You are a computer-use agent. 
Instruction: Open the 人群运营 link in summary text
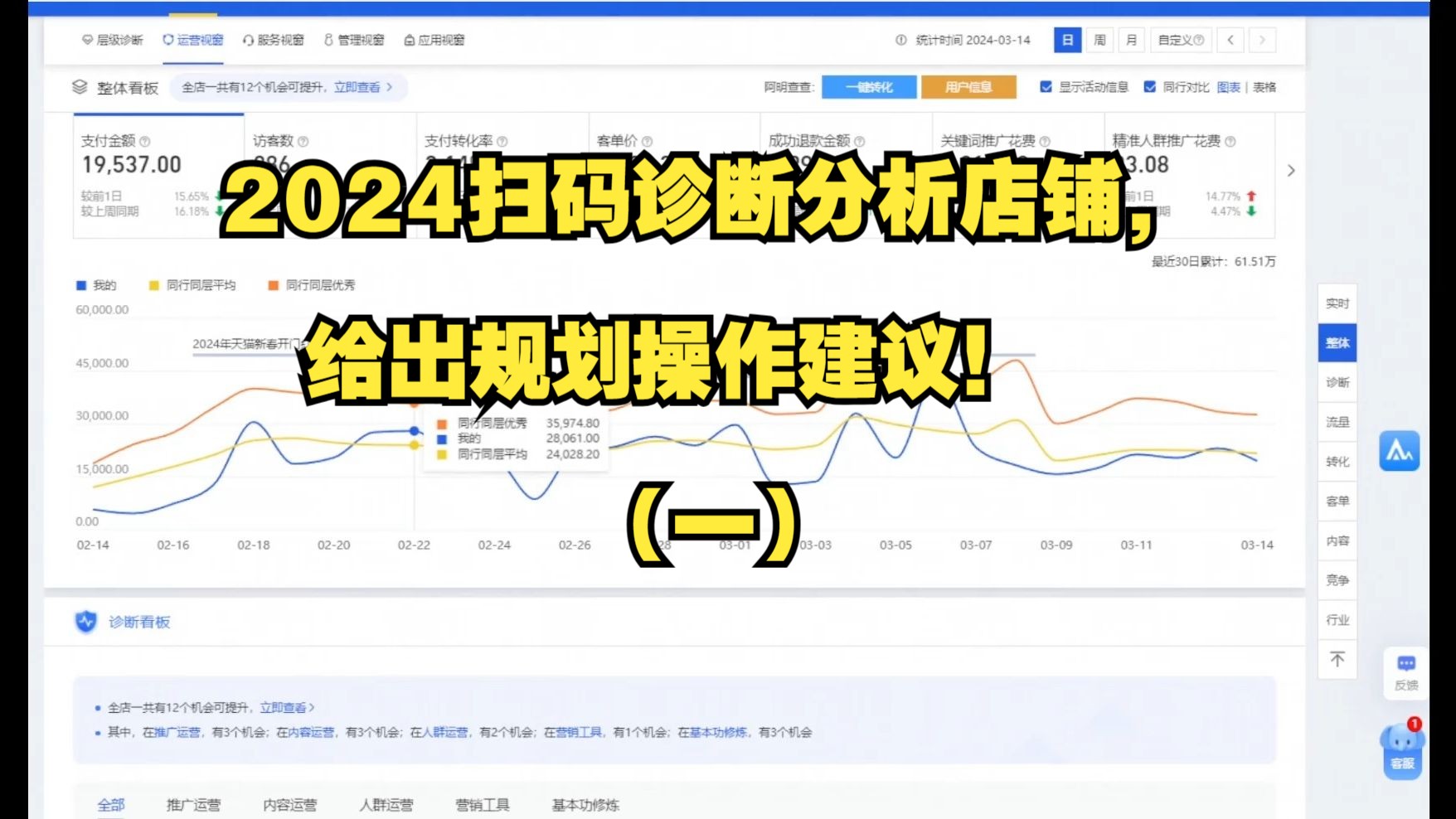[445, 733]
